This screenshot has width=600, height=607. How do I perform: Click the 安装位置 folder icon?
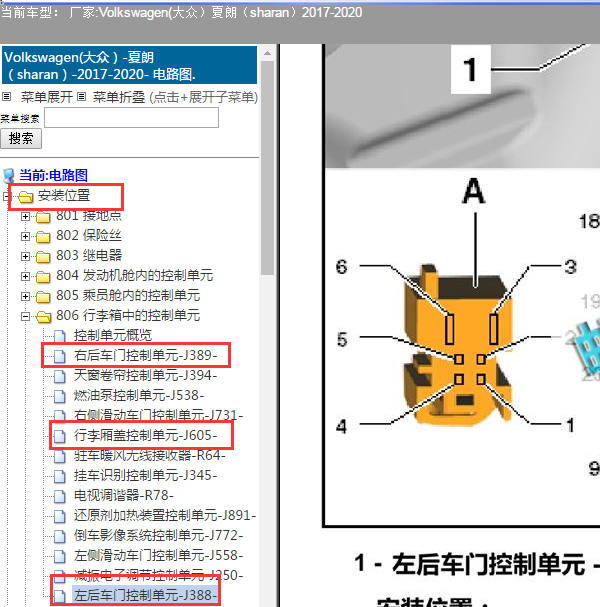[x=26, y=197]
